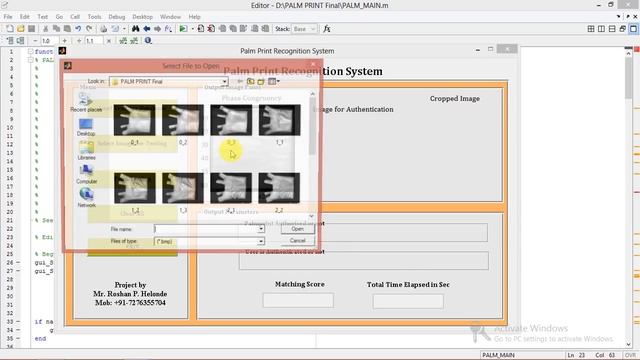The height and width of the screenshot is (360, 640).
Task: Select palm image thumbnail 2_2
Action: [x=280, y=188]
